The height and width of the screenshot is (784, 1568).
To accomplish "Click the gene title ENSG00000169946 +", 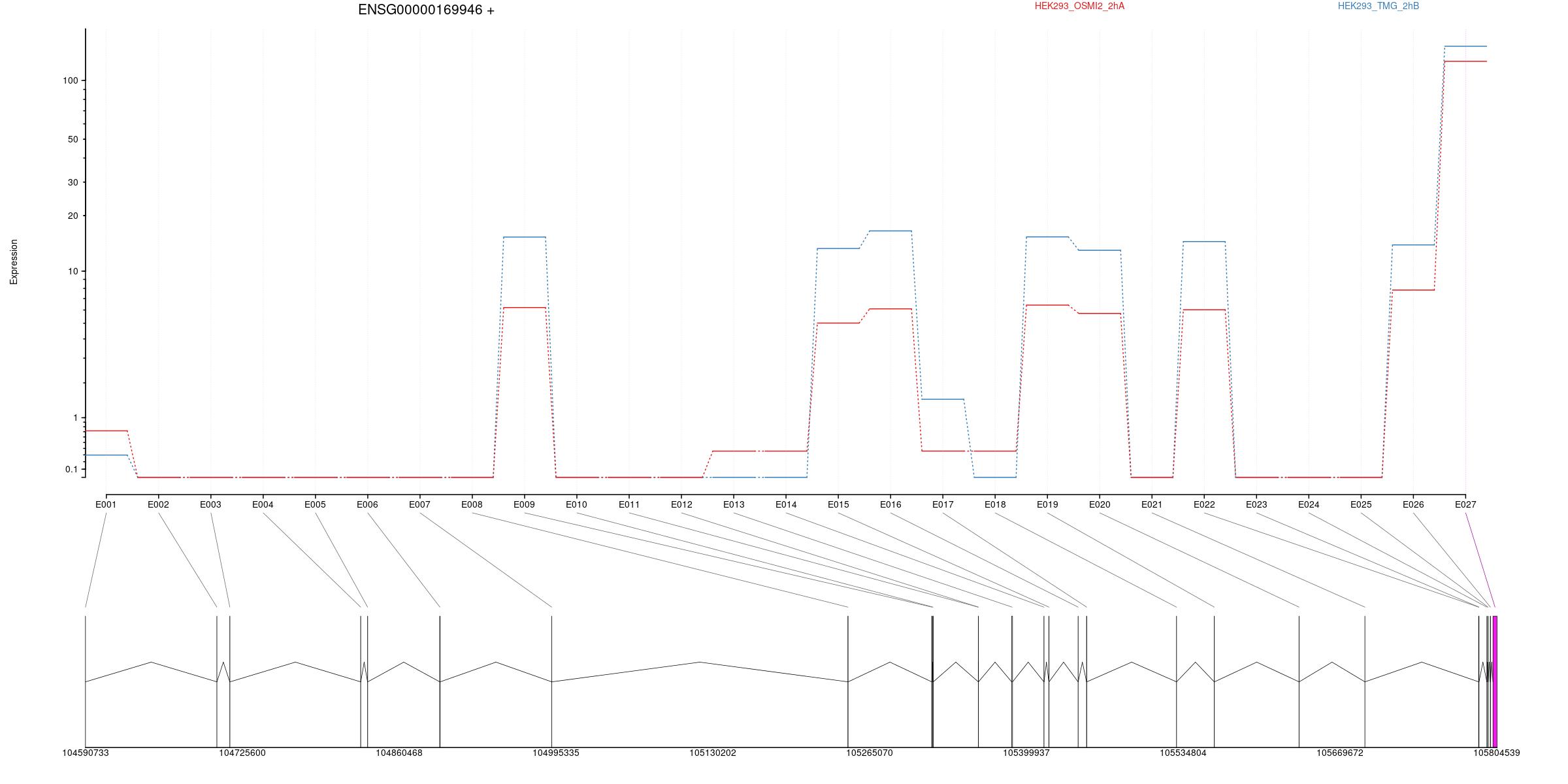I will (x=426, y=10).
